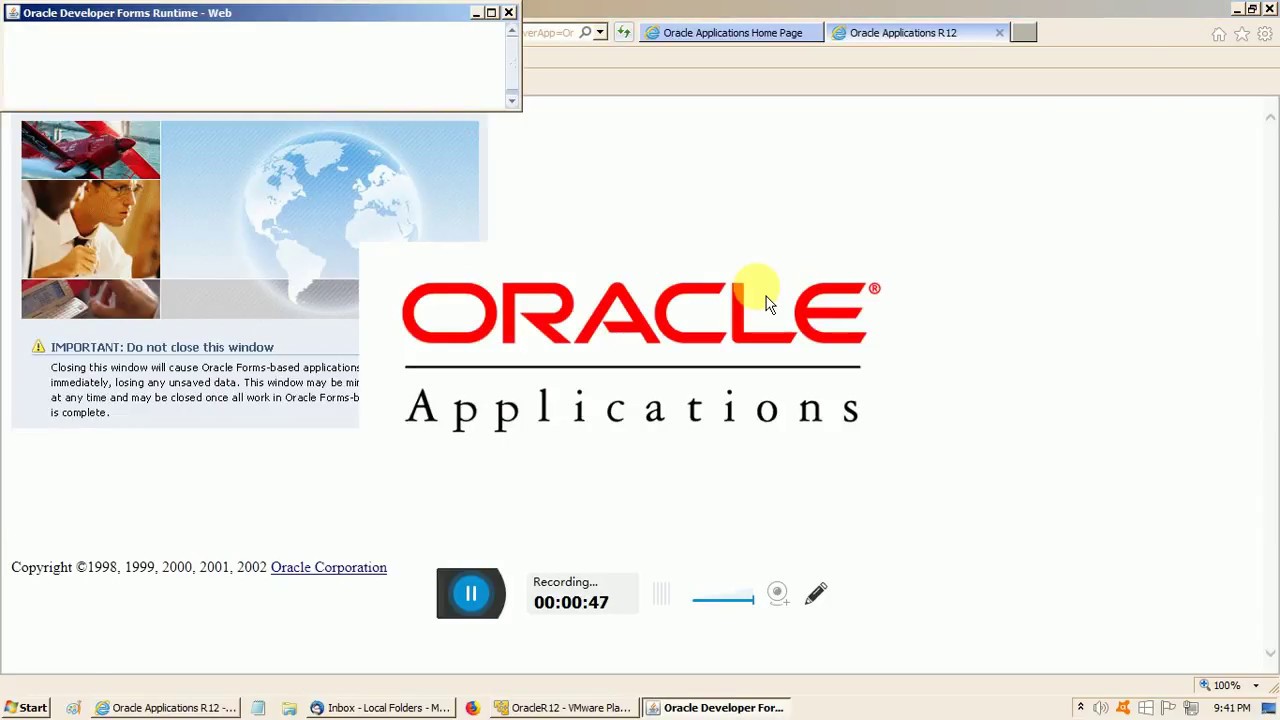Maximize the Oracle Developer Forms Runtime window
1280x720 pixels.
tap(492, 13)
